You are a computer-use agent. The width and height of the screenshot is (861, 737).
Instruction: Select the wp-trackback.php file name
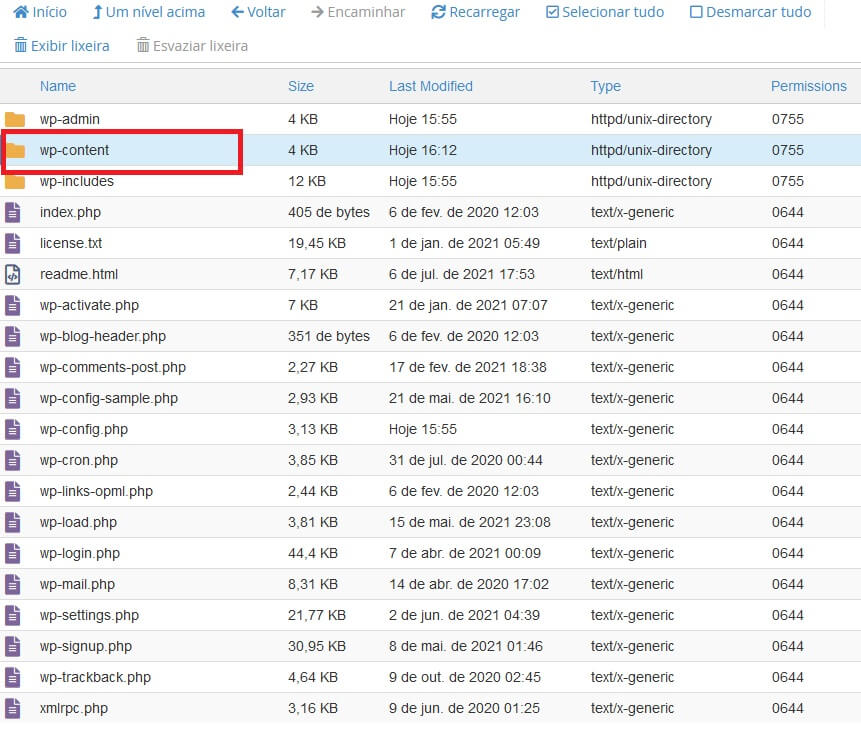(x=96, y=678)
